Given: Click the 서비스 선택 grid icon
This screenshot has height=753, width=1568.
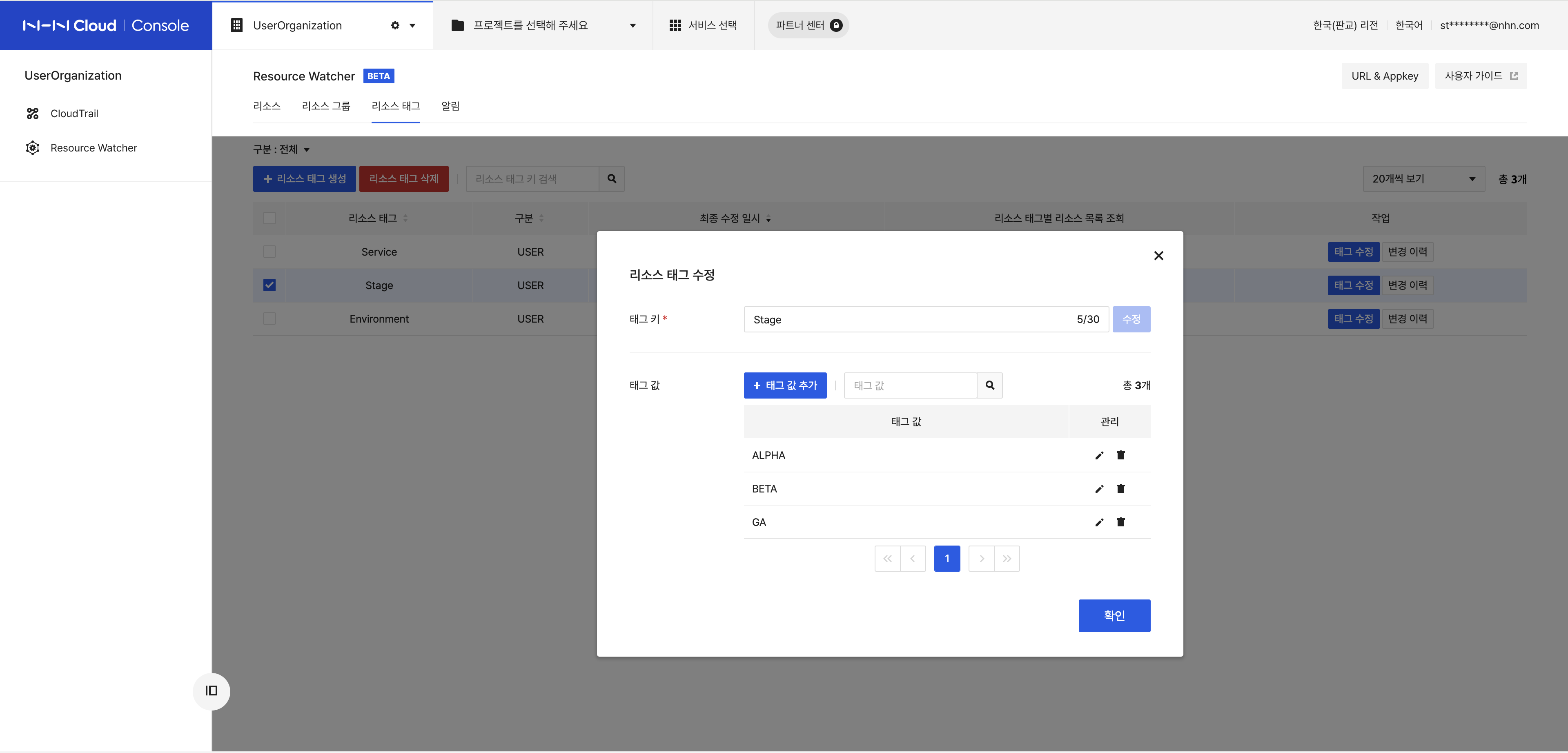Looking at the screenshot, I should (675, 26).
